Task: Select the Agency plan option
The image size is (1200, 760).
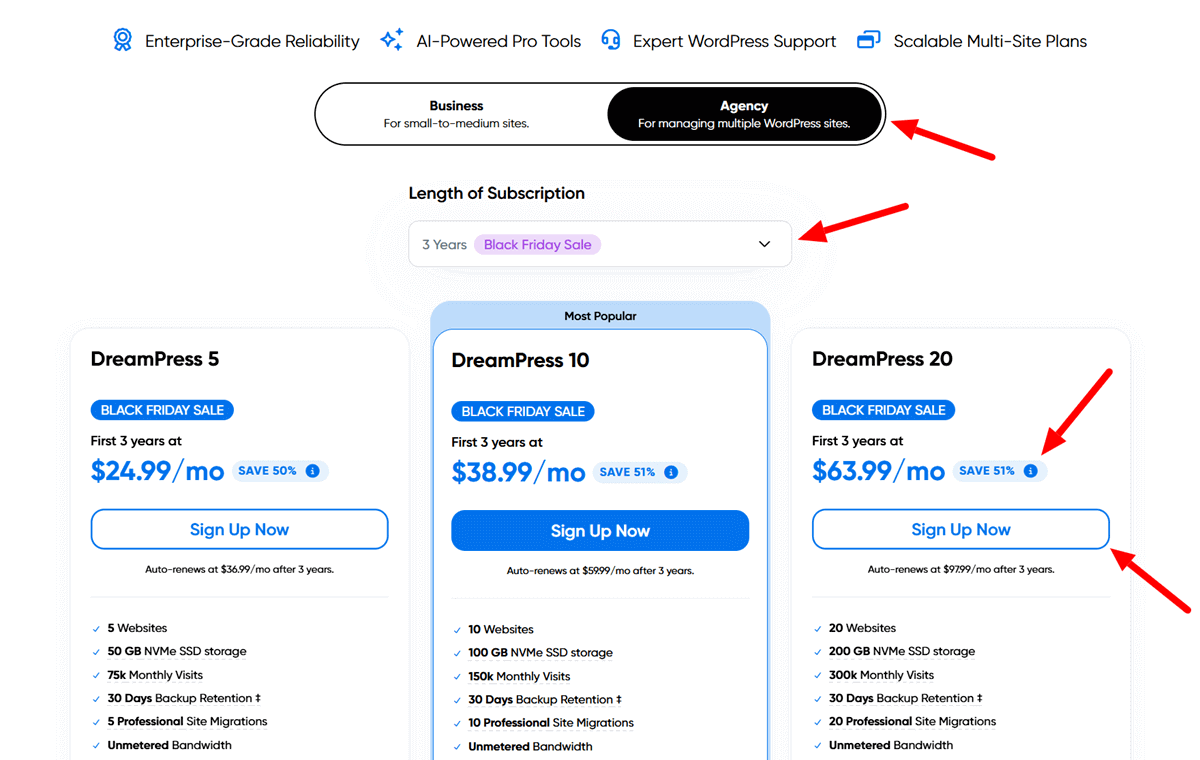Action: click(x=745, y=113)
